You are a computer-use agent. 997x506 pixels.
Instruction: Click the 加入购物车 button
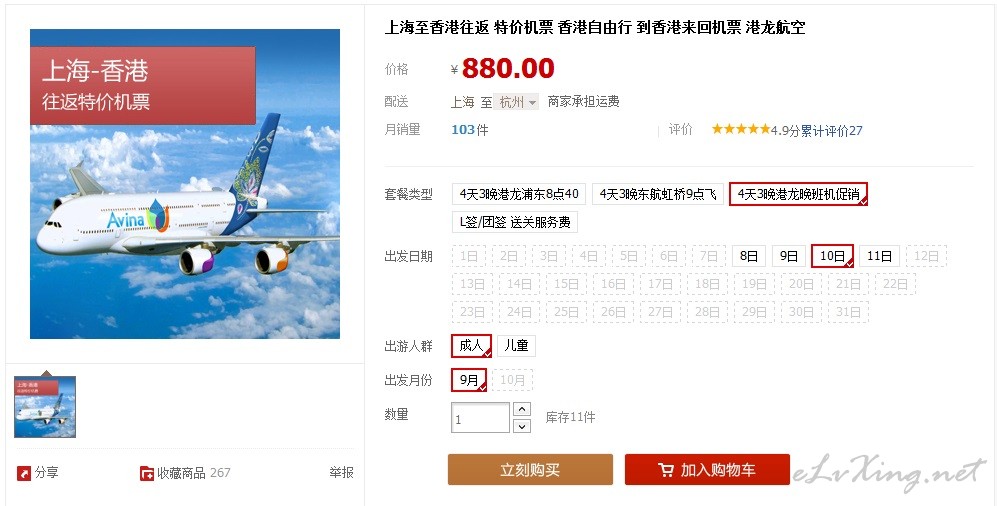tap(707, 470)
